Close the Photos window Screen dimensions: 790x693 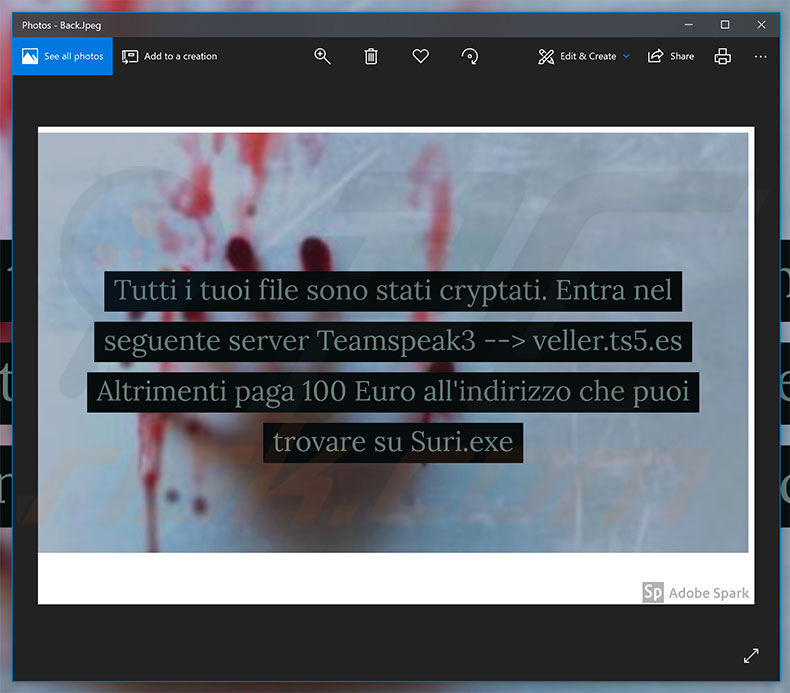click(765, 24)
